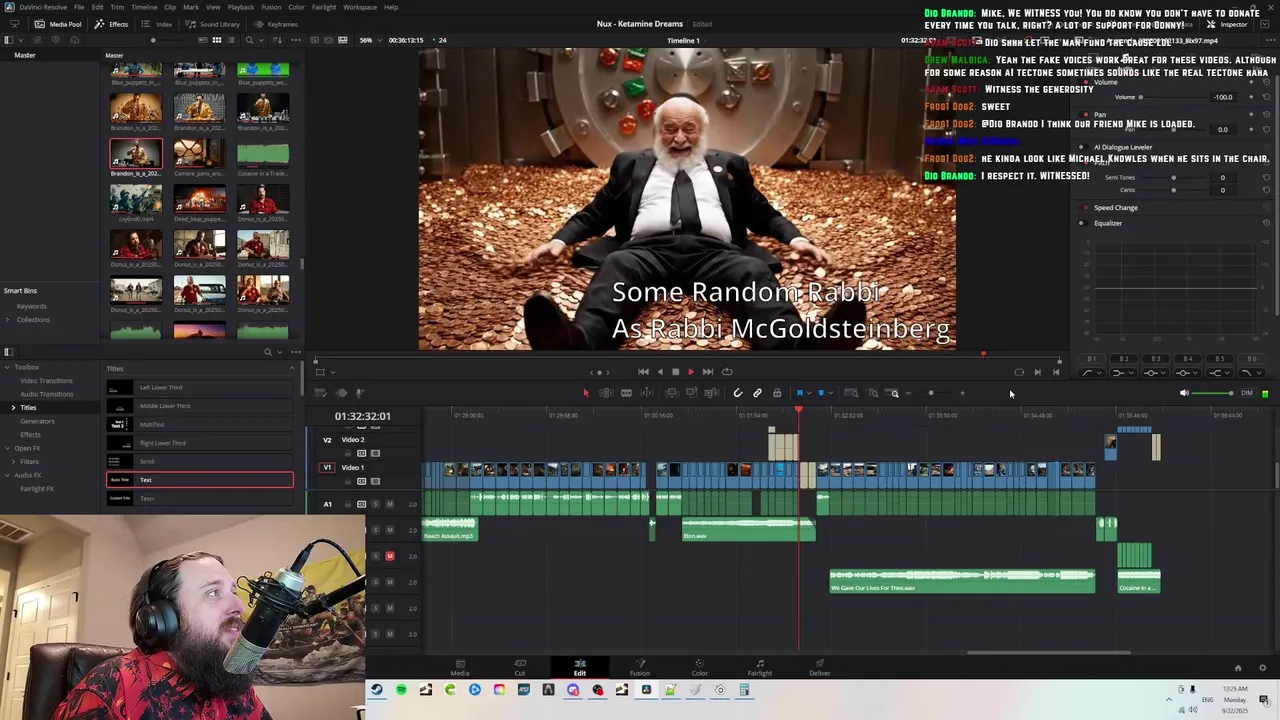Viewport: 1280px width, 720px height.
Task: Switch to the Fusion page
Action: [640, 667]
